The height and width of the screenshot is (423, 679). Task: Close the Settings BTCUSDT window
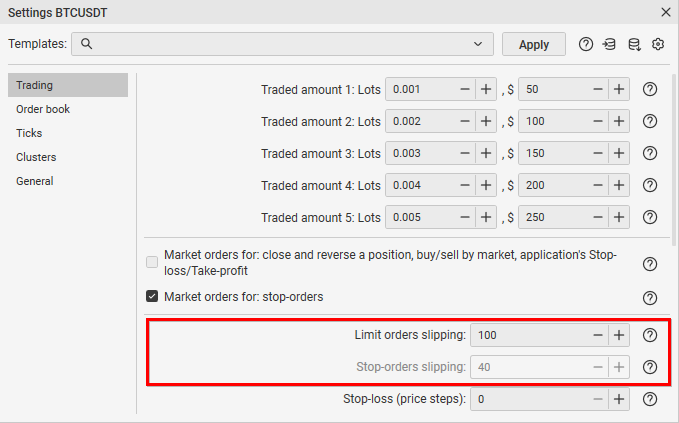[x=666, y=12]
